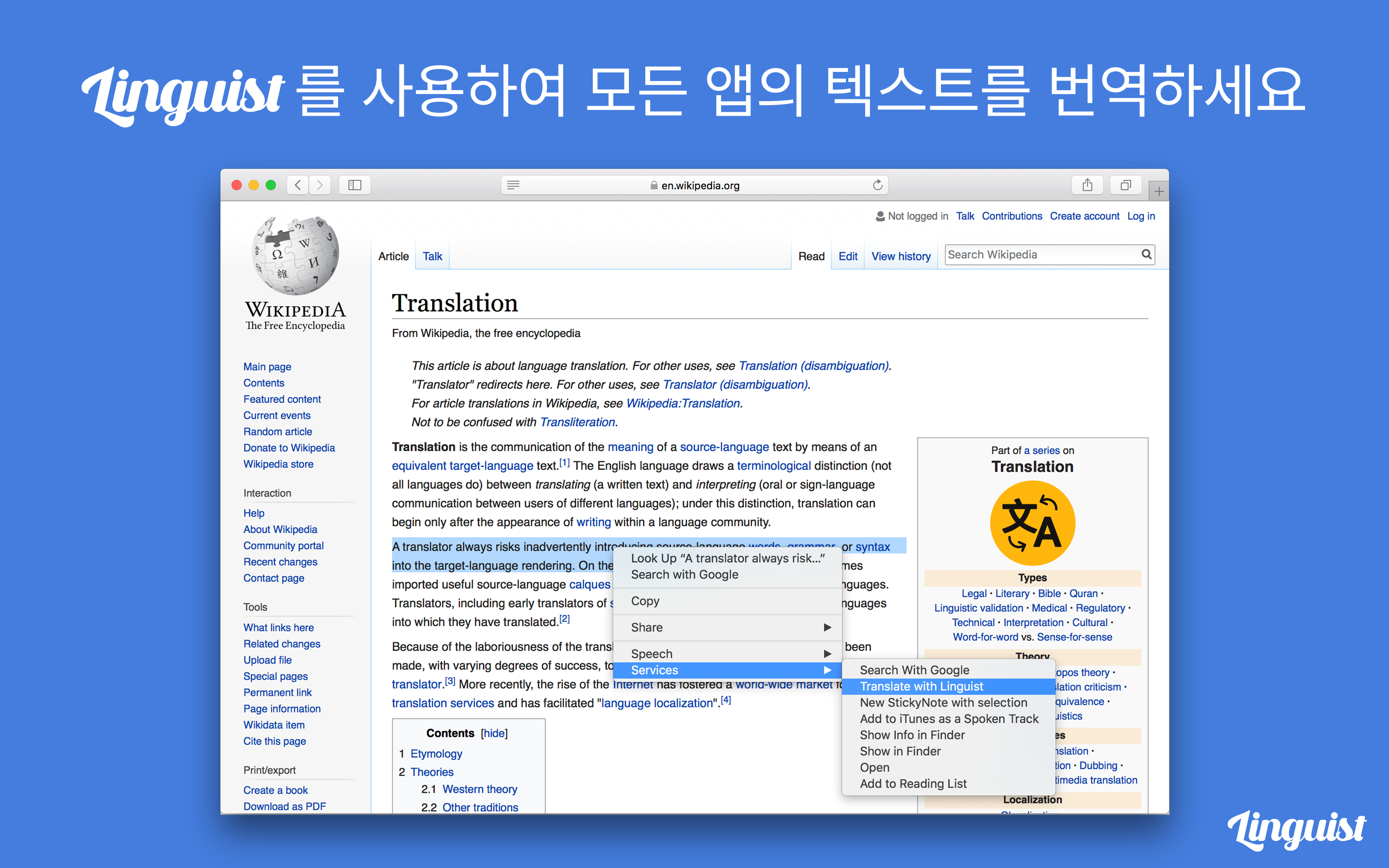The image size is (1389, 868).
Task: Open the Featured content link
Action: [282, 399]
